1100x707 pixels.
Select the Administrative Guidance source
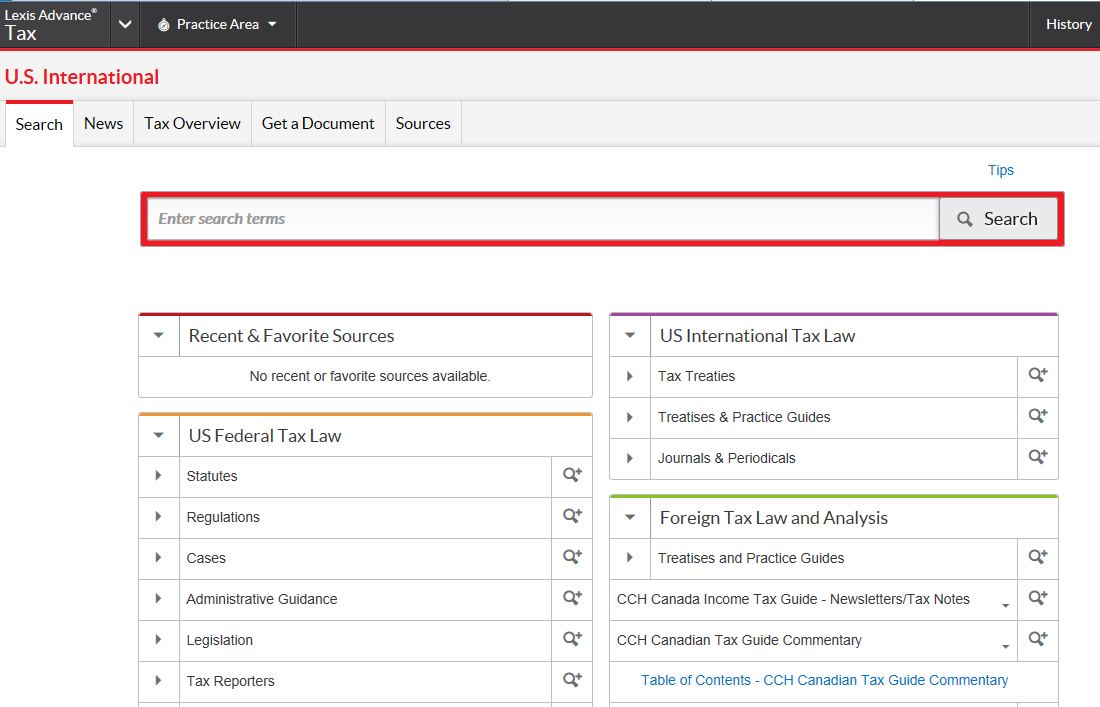pos(262,599)
